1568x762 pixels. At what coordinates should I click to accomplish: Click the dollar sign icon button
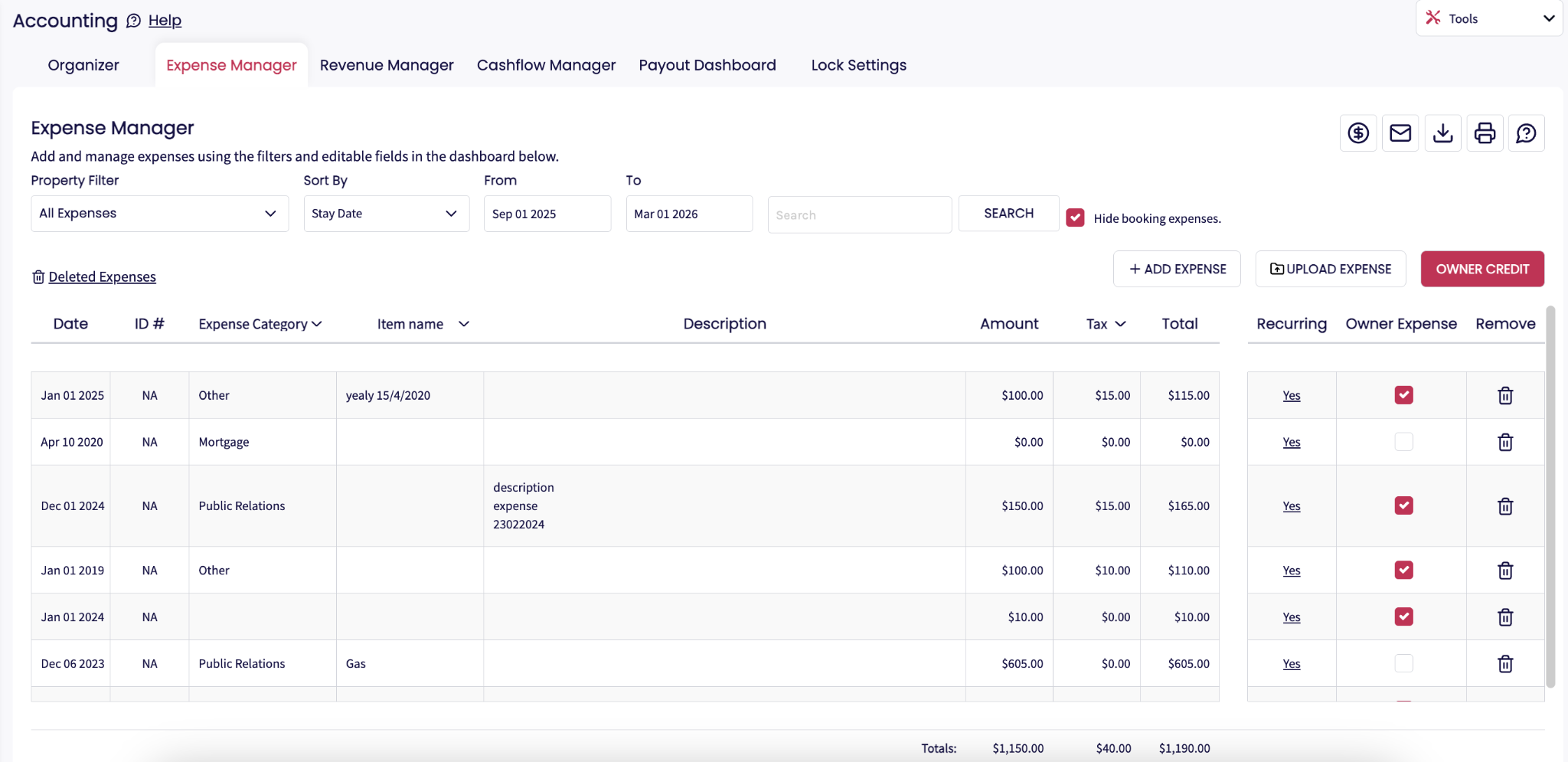(1358, 133)
